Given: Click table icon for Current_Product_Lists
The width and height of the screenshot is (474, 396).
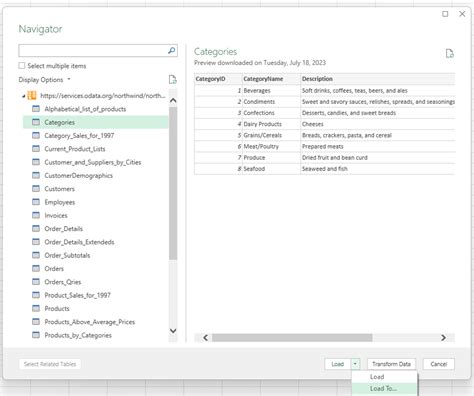Looking at the screenshot, I should coord(36,149).
